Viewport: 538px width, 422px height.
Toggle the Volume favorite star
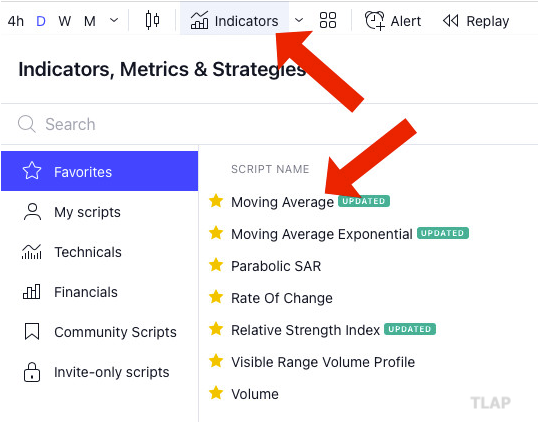pos(216,393)
